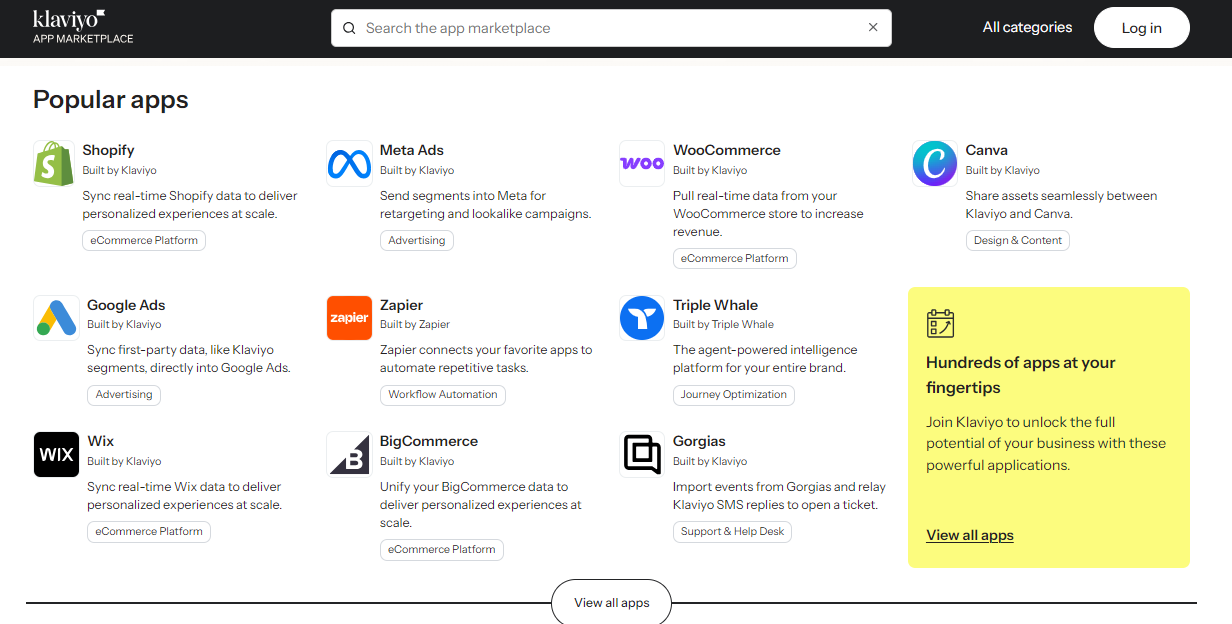Viewport: 1232px width, 624px height.
Task: Click the bottom View all apps pill button
Action: pos(611,602)
